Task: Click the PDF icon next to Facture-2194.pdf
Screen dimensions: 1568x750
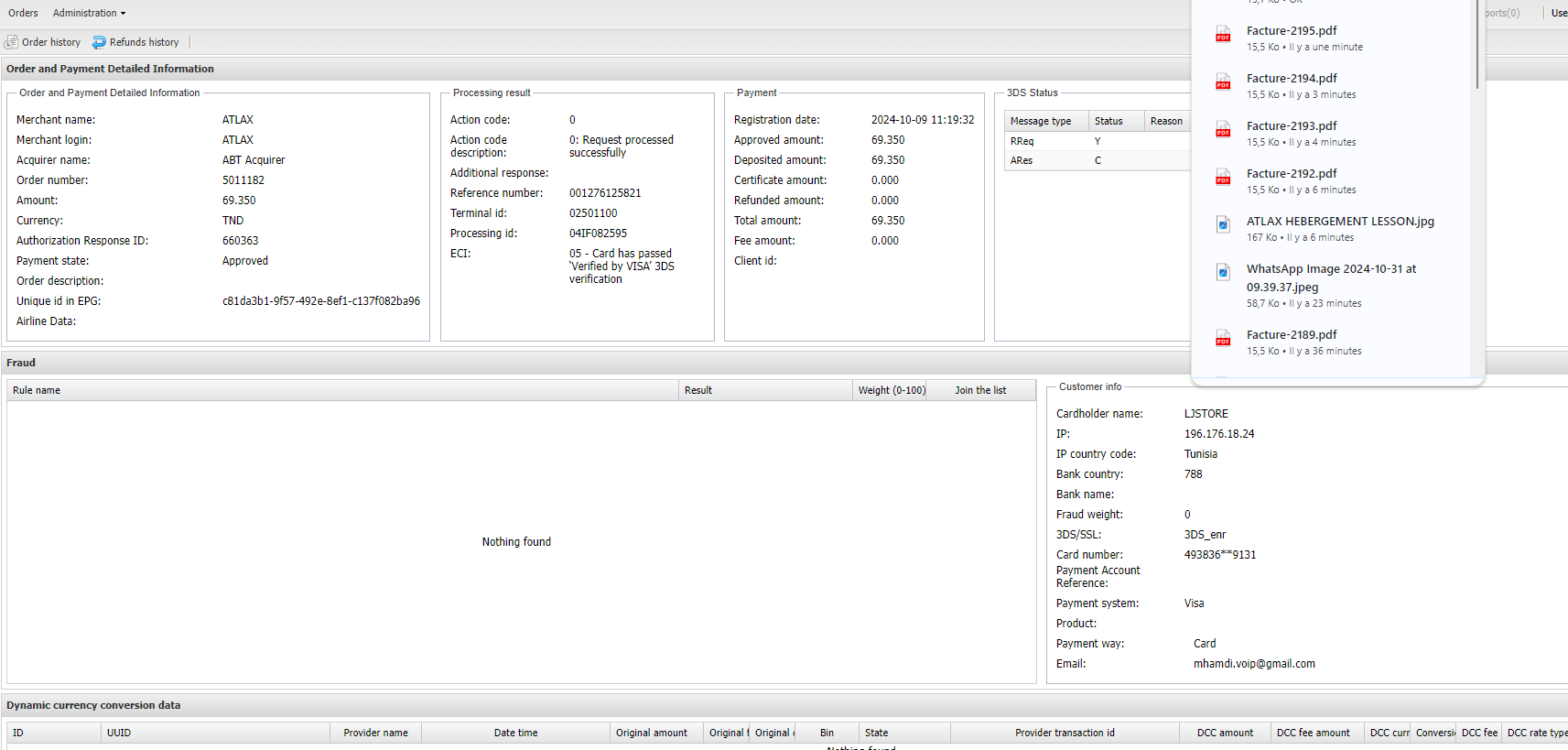Action: (1223, 82)
